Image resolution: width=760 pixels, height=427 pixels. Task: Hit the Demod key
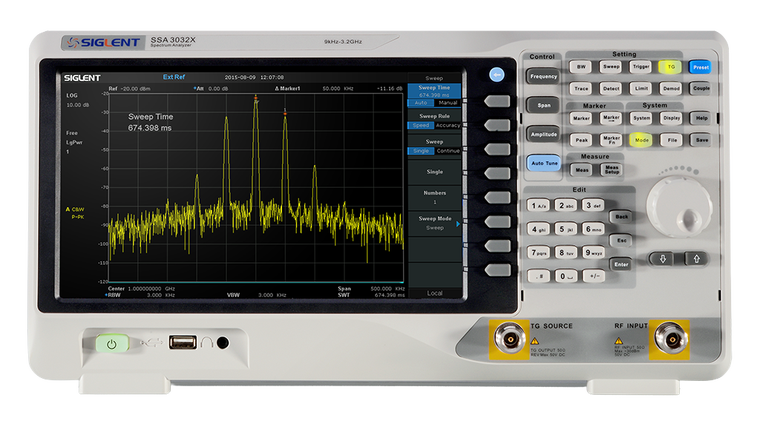671,89
